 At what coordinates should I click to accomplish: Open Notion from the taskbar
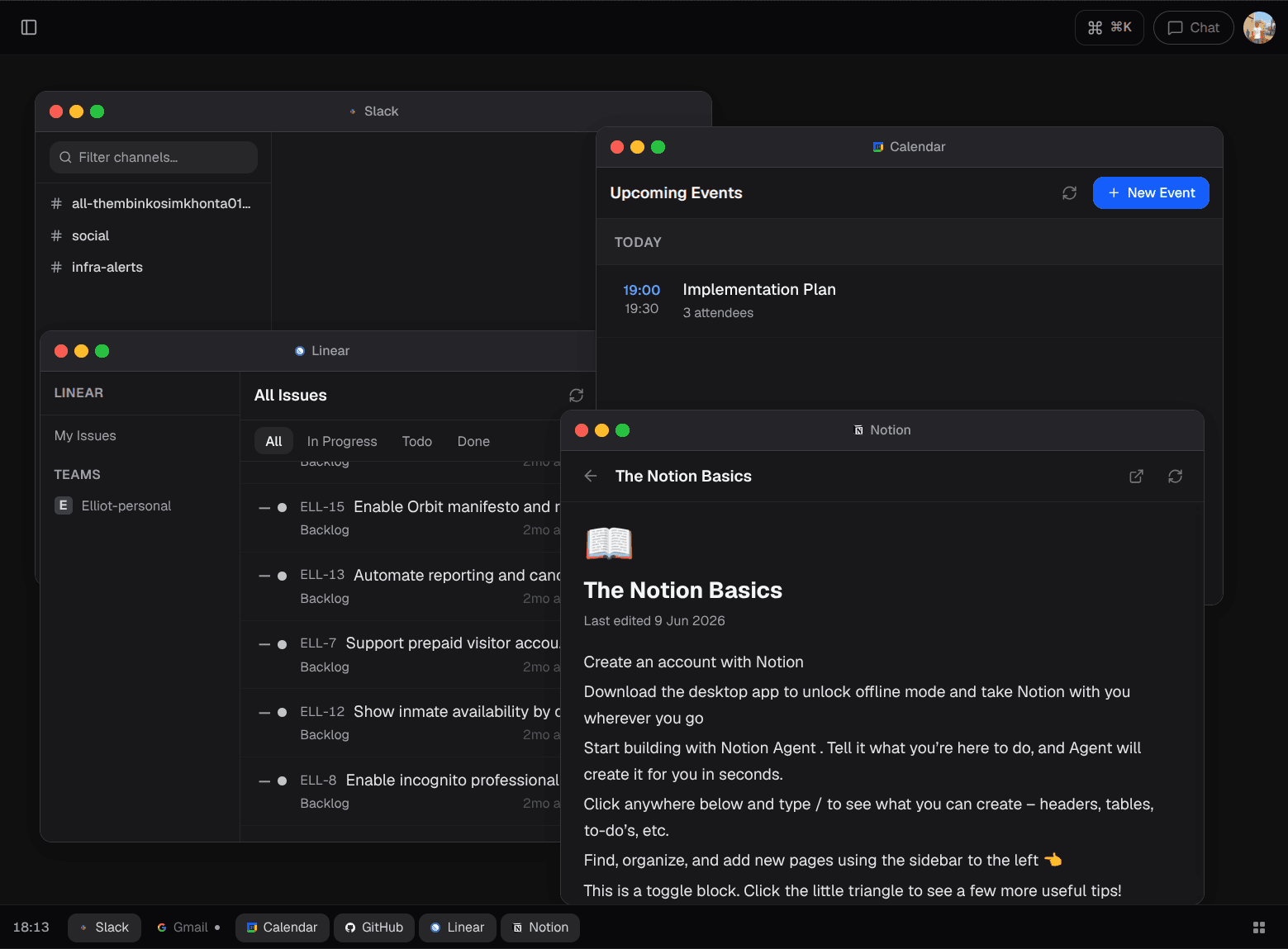(x=540, y=928)
